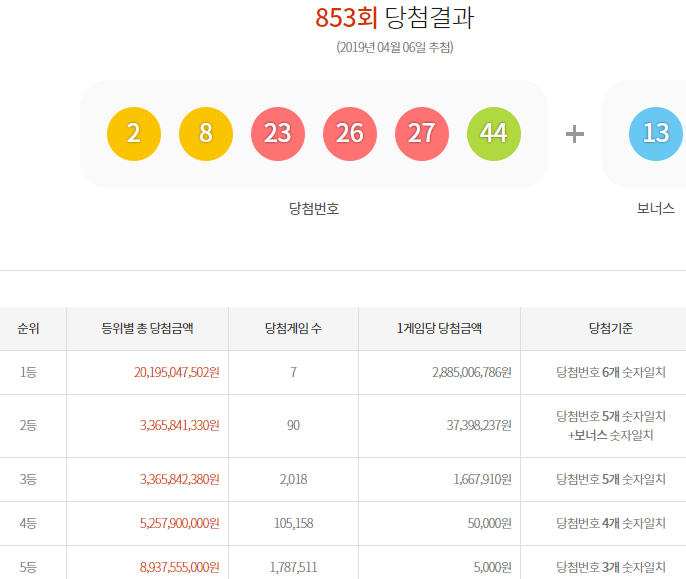Image resolution: width=686 pixels, height=579 pixels.
Task: Click the 1등 rank cell
Action: pyautogui.click(x=28, y=372)
